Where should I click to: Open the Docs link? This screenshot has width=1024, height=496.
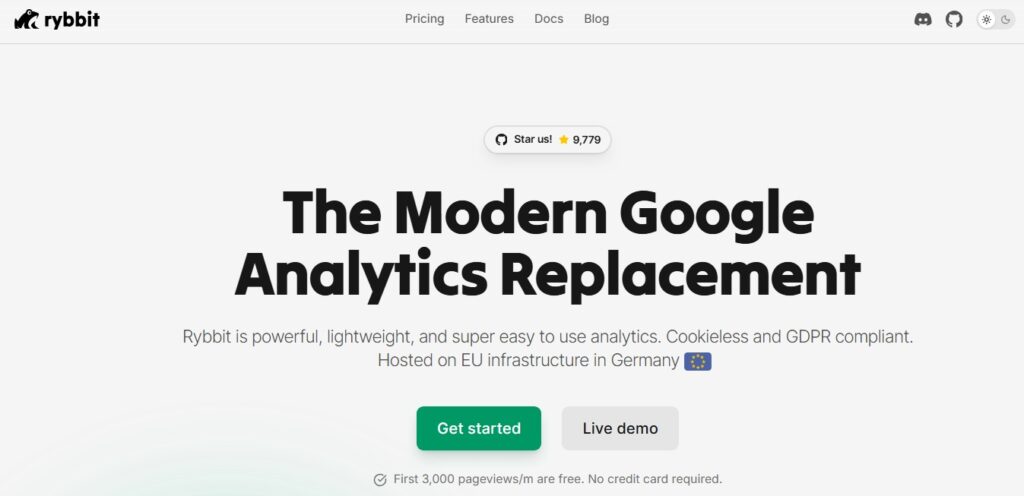tap(549, 19)
